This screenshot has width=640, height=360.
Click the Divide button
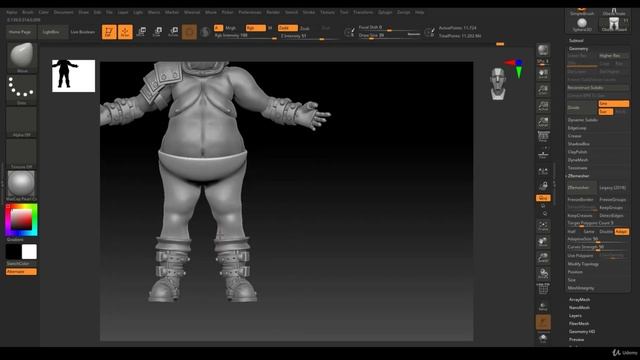pyautogui.click(x=582, y=108)
